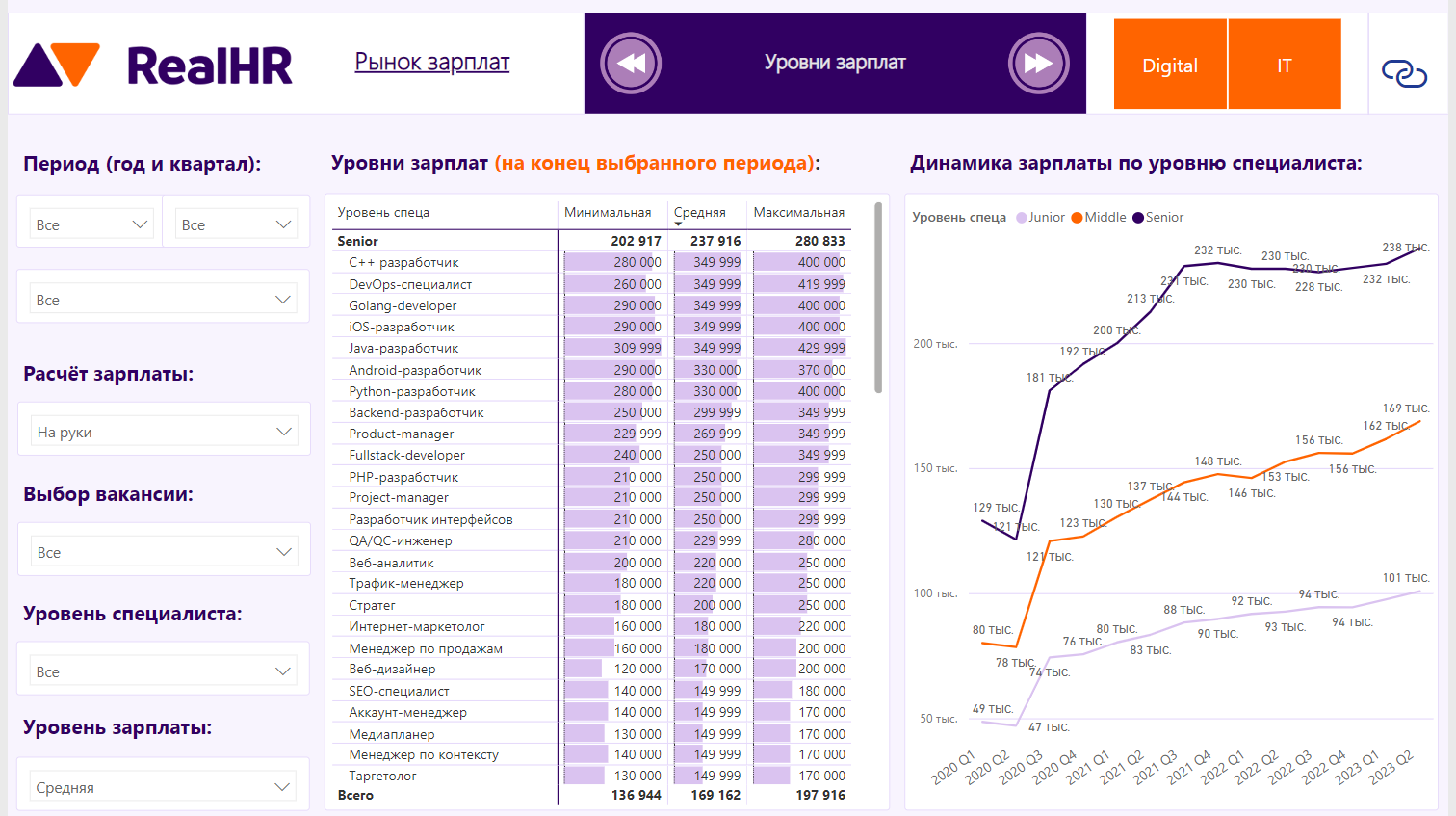Select the SEO-специалист row

591,691
